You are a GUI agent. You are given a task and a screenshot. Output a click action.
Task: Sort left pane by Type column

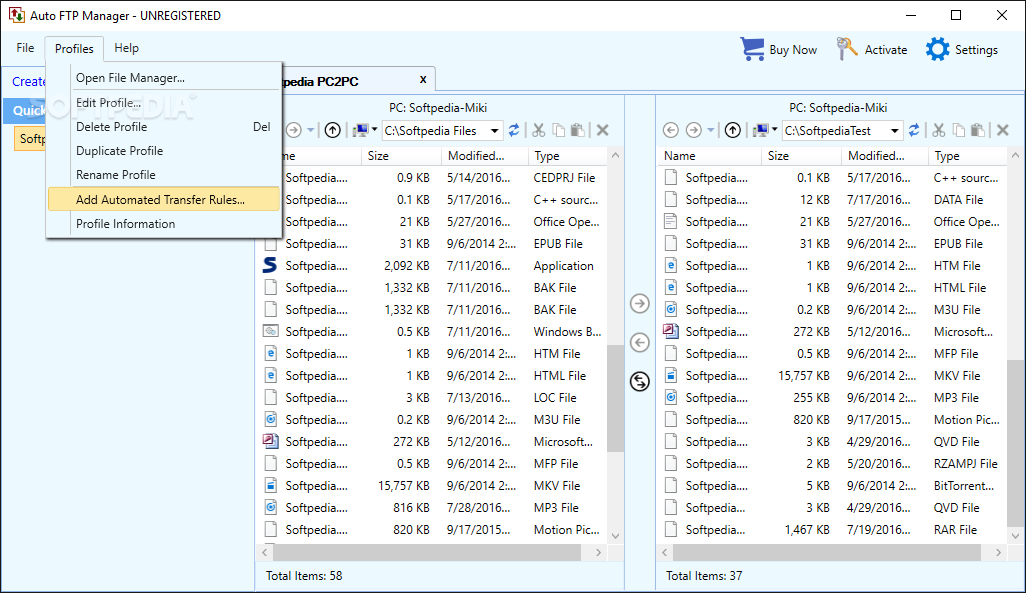tap(568, 156)
